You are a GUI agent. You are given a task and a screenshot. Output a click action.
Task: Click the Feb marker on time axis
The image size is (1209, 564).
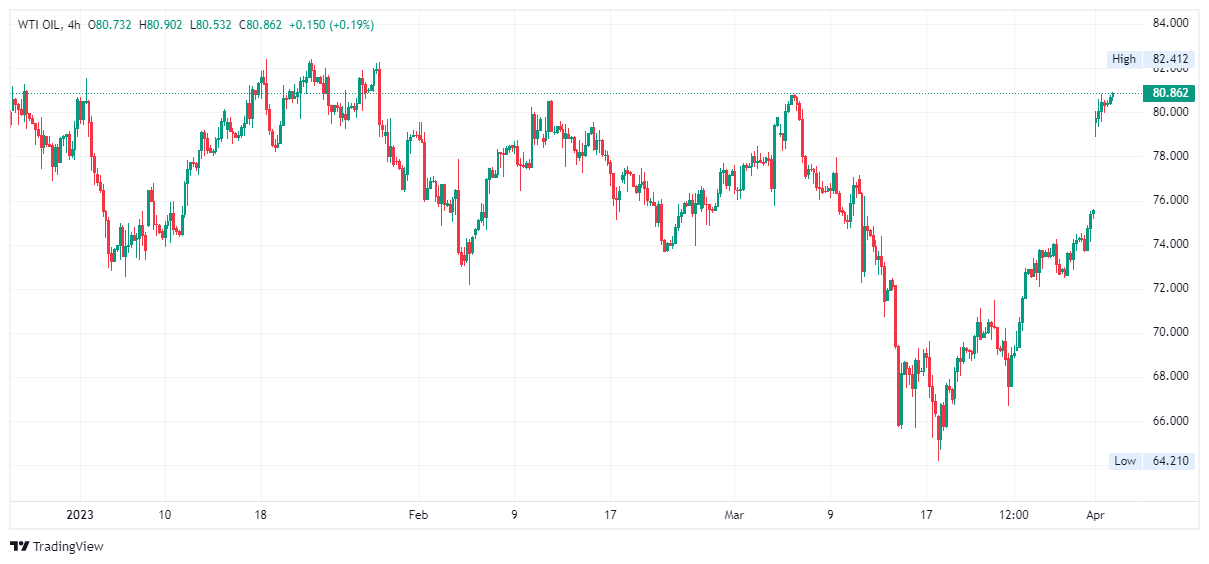click(418, 515)
